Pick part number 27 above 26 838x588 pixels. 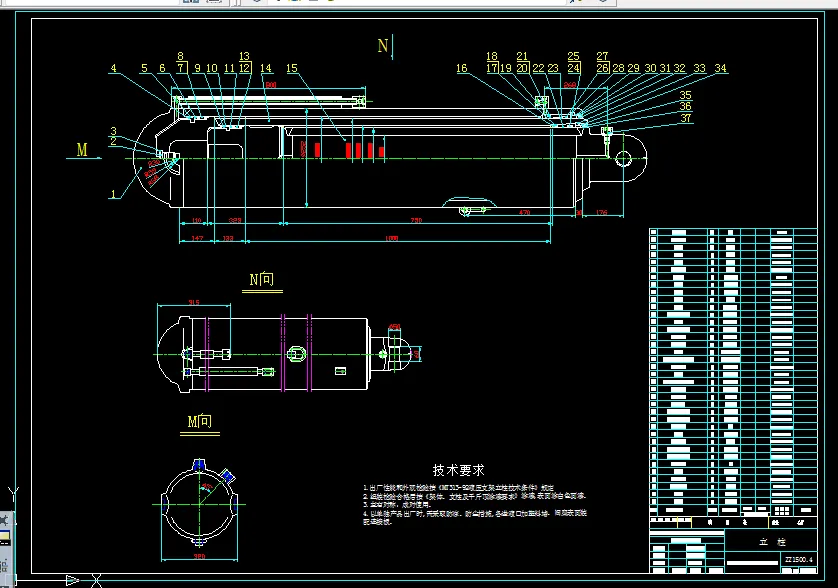[x=602, y=56]
